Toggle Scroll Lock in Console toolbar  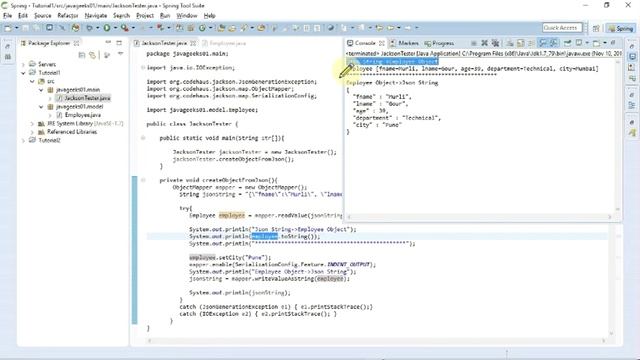(x=520, y=43)
